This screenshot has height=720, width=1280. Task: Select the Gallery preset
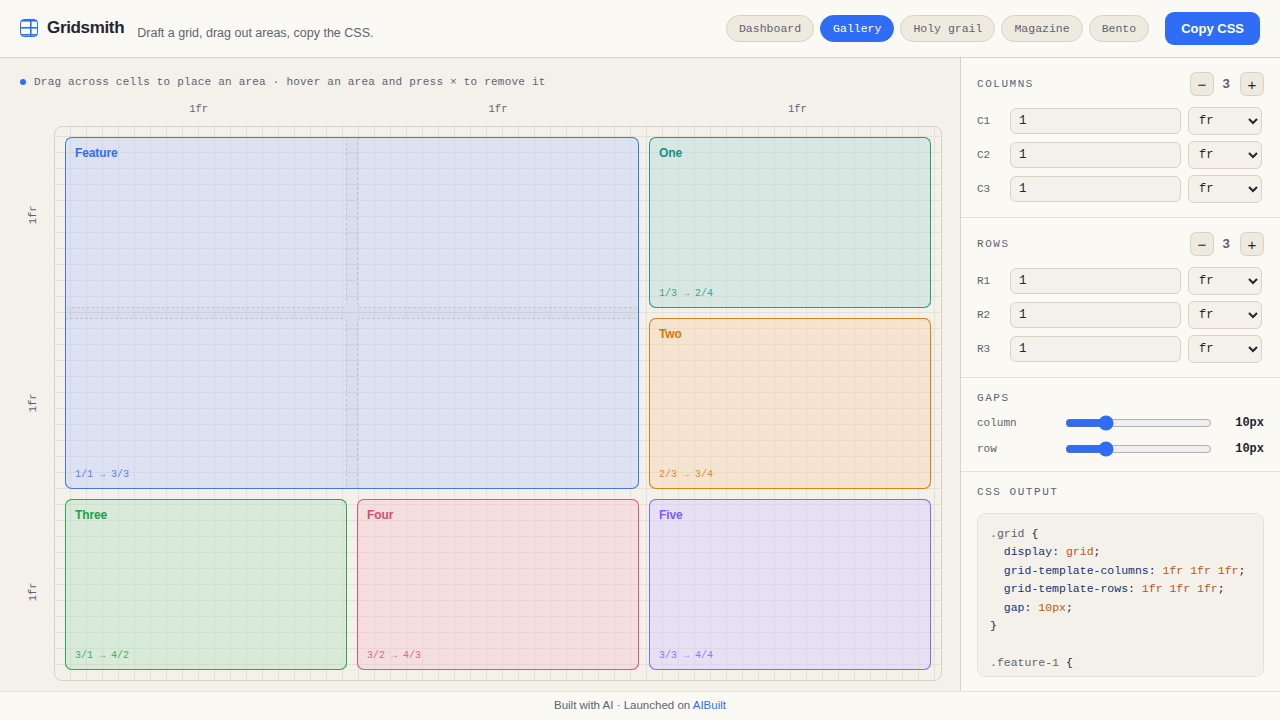[857, 28]
